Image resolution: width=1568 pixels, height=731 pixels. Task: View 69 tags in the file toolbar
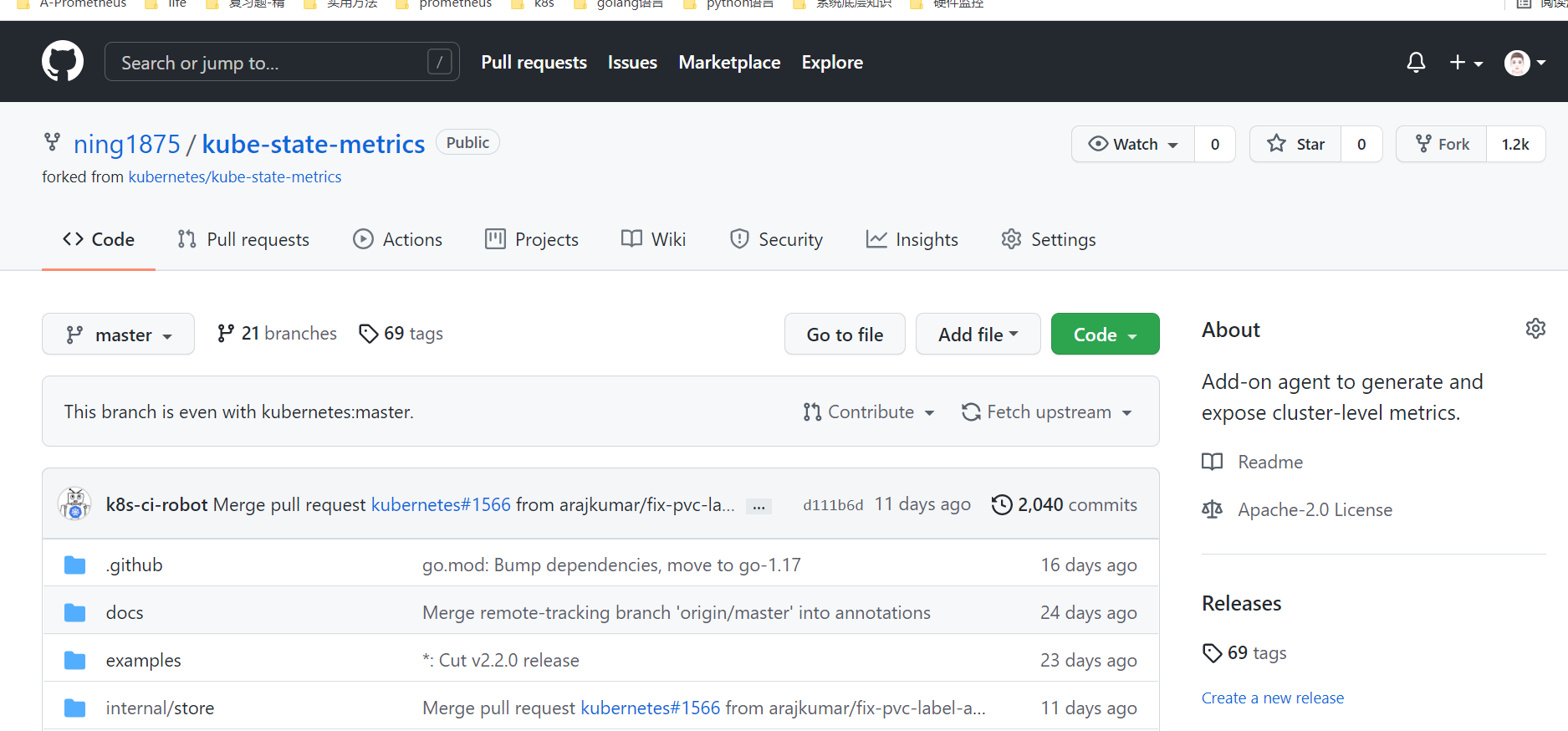click(x=401, y=333)
